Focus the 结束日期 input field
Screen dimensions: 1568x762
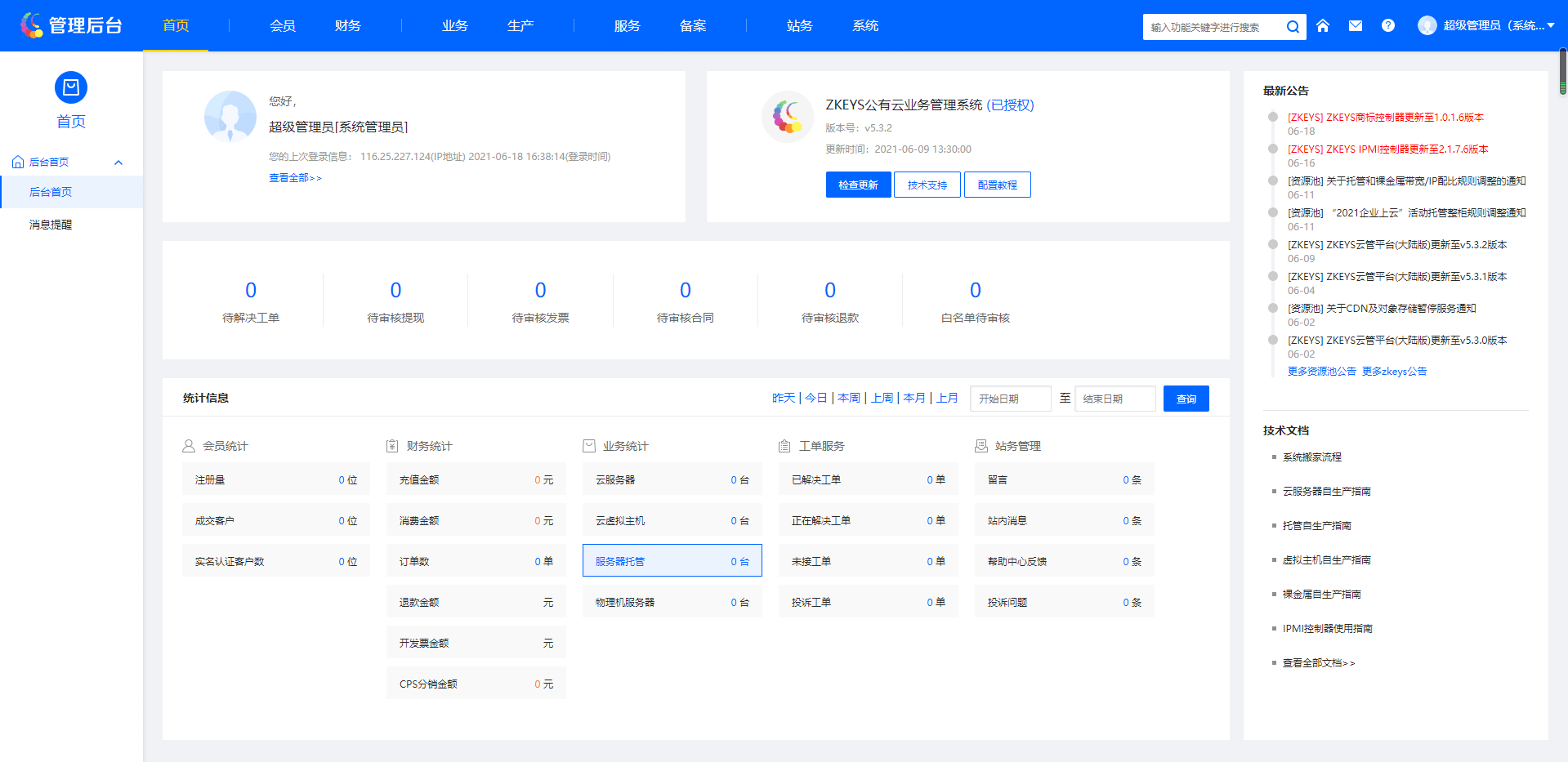coord(1115,399)
